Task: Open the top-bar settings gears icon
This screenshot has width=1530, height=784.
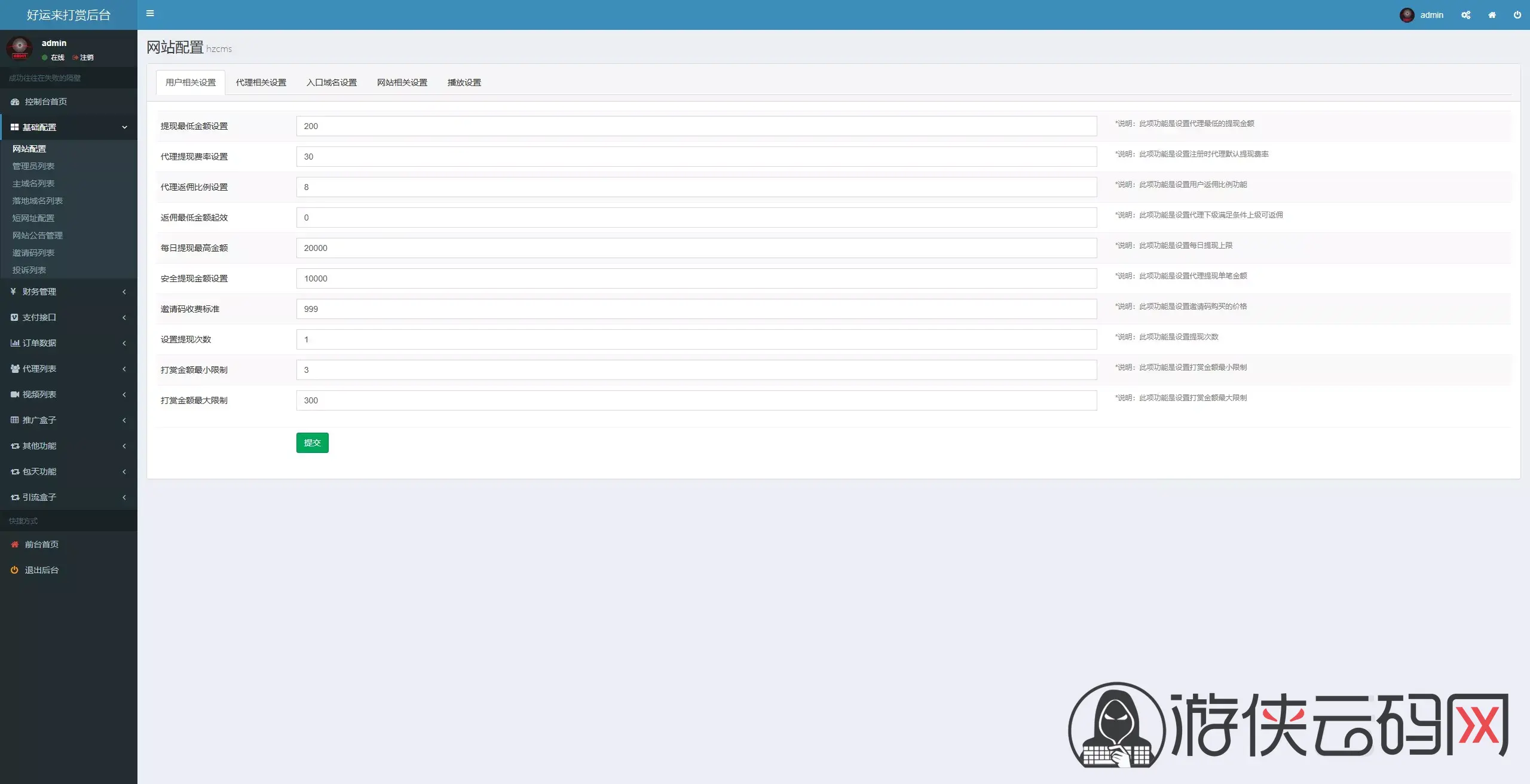Action: click(x=1465, y=15)
